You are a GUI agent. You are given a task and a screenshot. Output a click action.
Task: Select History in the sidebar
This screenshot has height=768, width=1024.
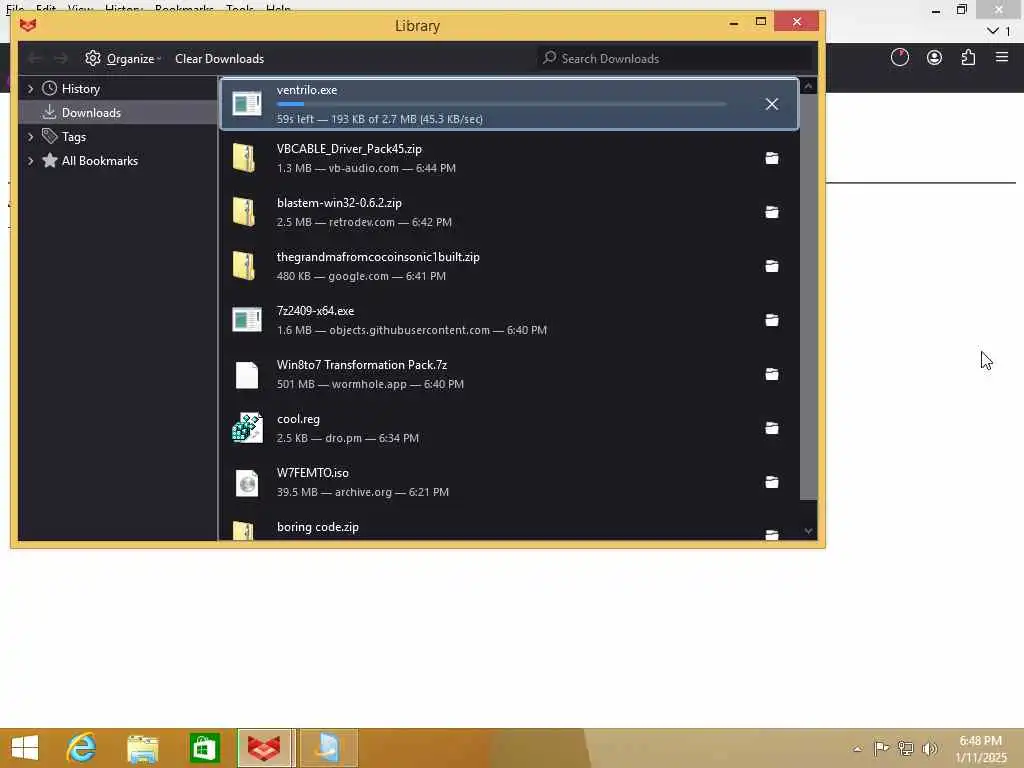[x=80, y=89]
